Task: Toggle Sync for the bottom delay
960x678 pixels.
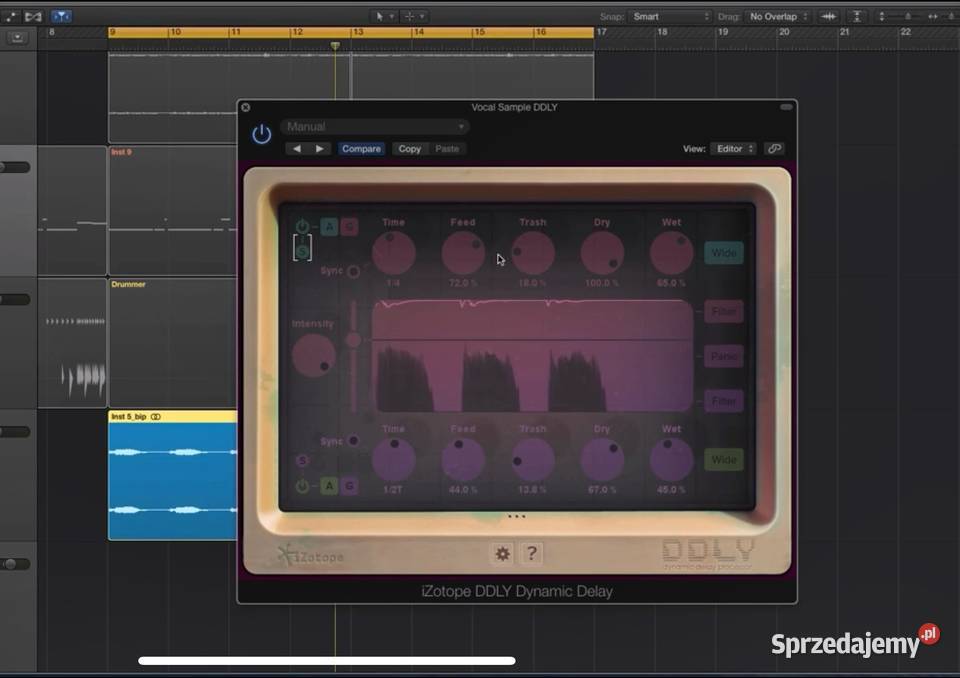Action: 353,441
